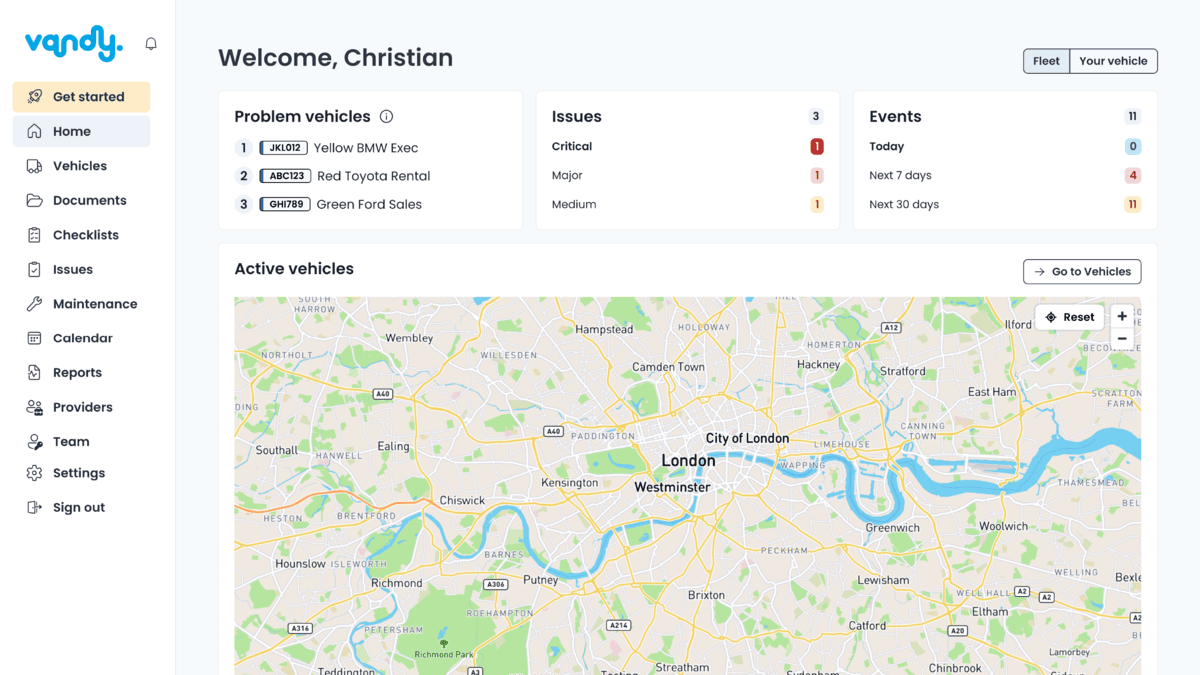The width and height of the screenshot is (1200, 675).
Task: Open Checklists in the sidebar
Action: 81,235
